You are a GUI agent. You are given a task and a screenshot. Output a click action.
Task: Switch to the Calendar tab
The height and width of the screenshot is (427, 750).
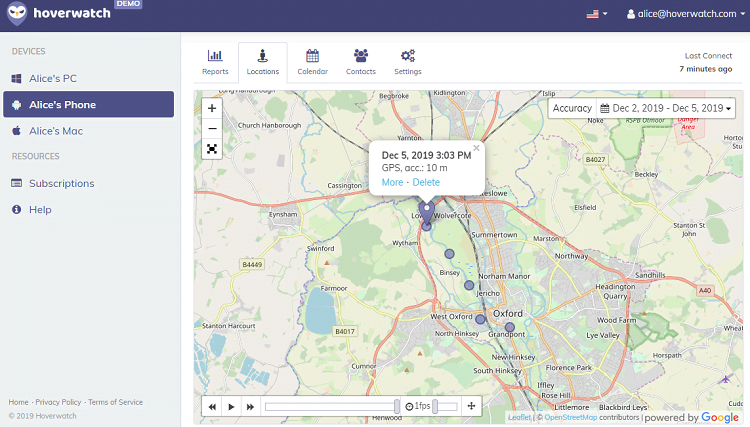coord(312,62)
